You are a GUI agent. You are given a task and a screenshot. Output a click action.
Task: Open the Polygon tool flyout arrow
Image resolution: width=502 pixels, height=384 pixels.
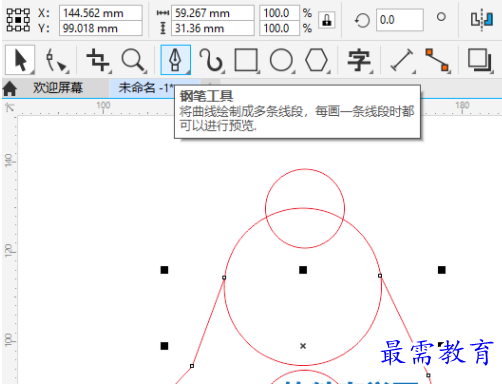click(329, 72)
